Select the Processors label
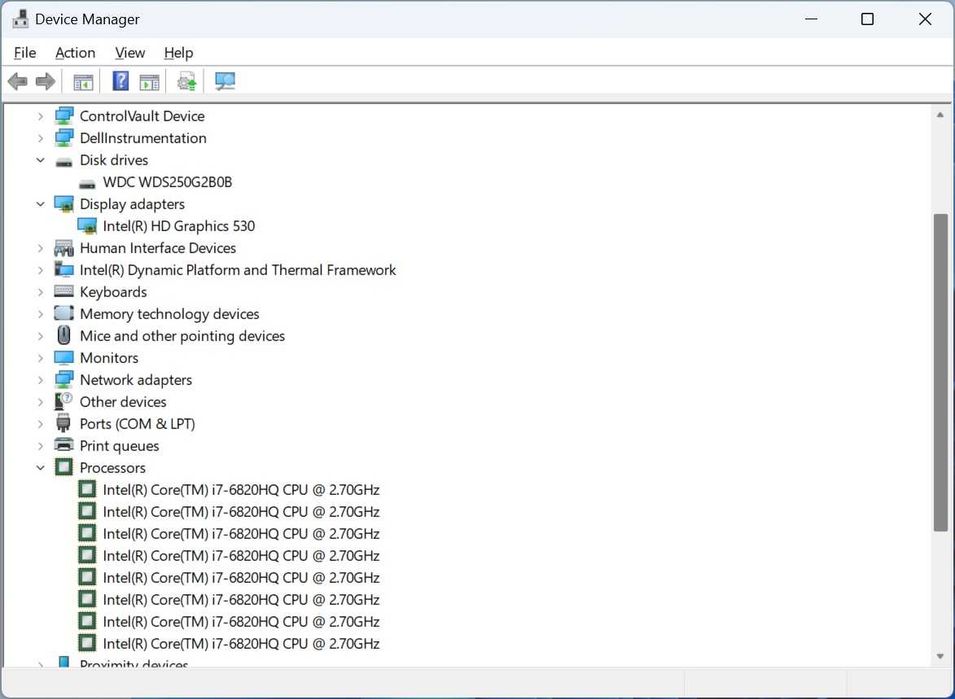Image resolution: width=955 pixels, height=699 pixels. click(x=113, y=468)
